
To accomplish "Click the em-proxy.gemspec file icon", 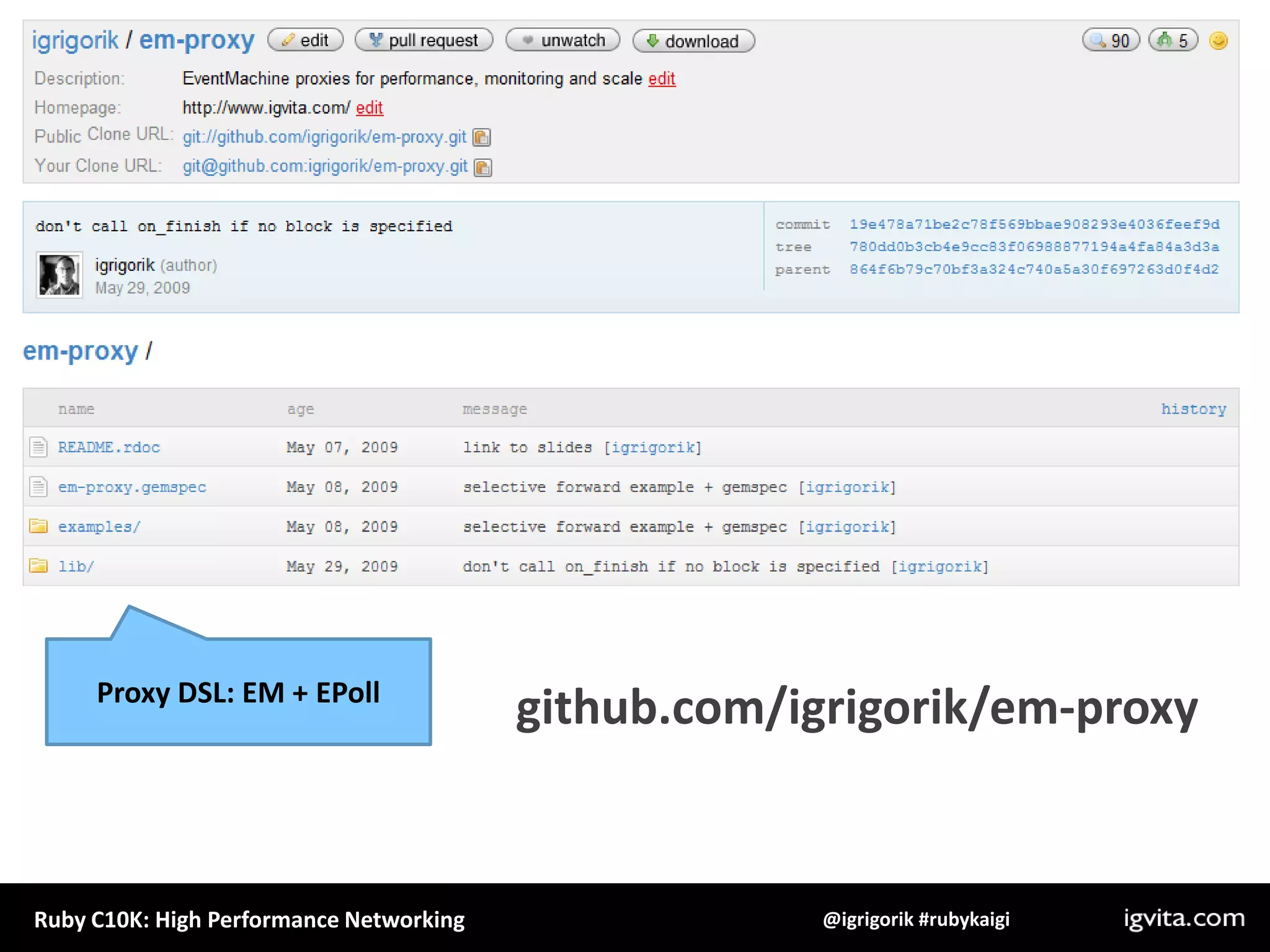I will coord(38,487).
